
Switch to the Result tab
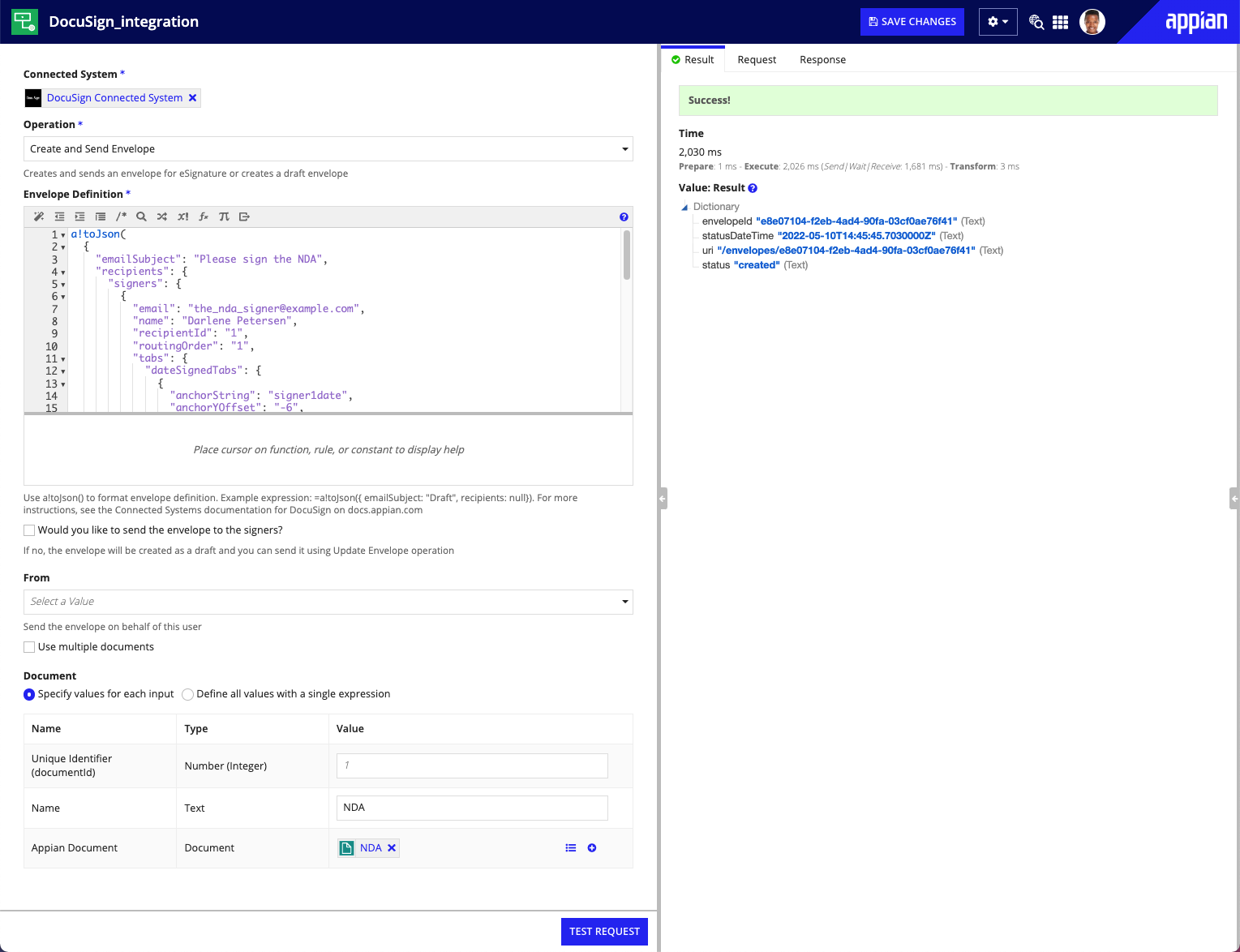point(693,60)
